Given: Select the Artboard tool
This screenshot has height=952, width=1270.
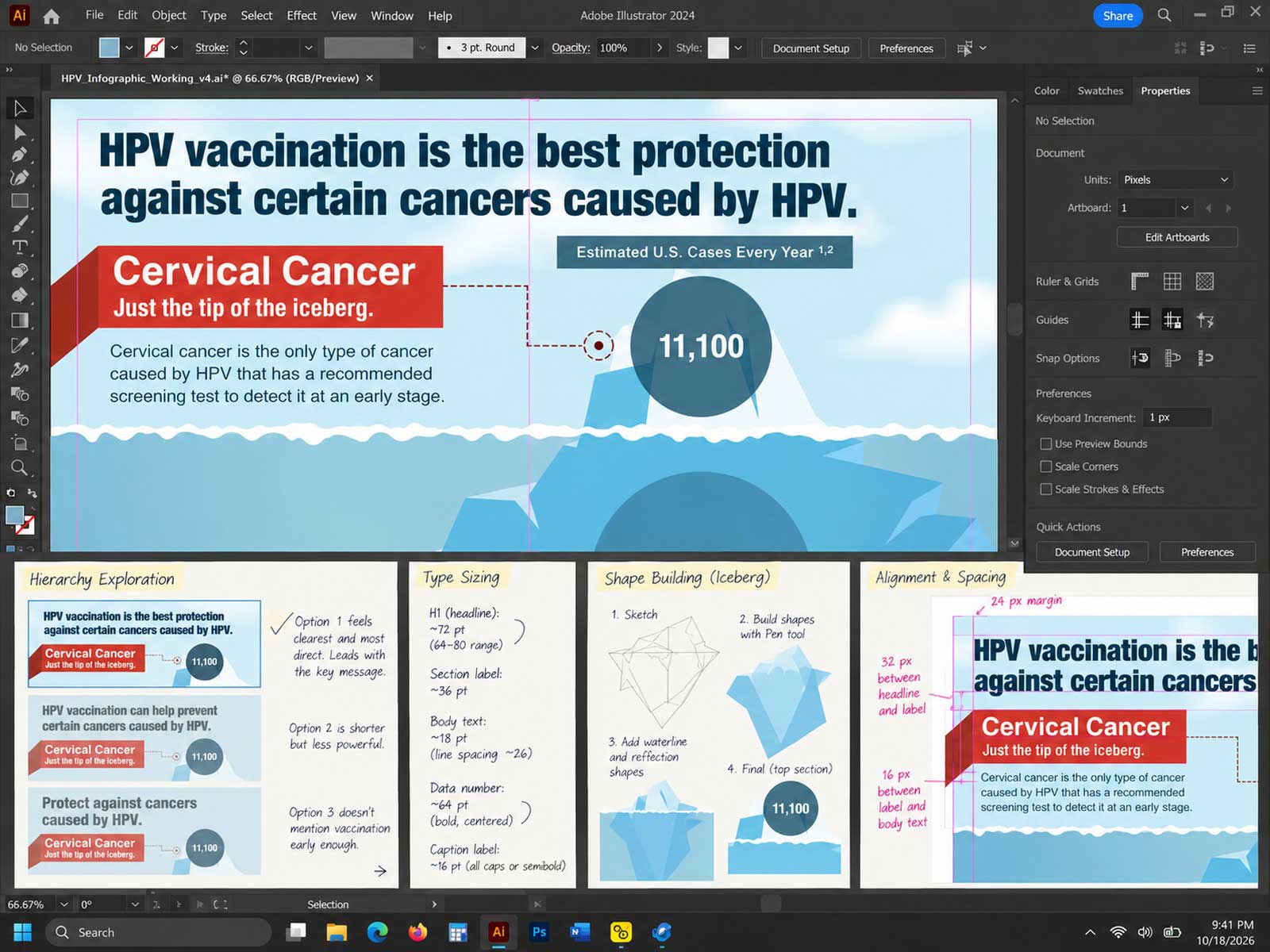Looking at the screenshot, I should [20, 443].
